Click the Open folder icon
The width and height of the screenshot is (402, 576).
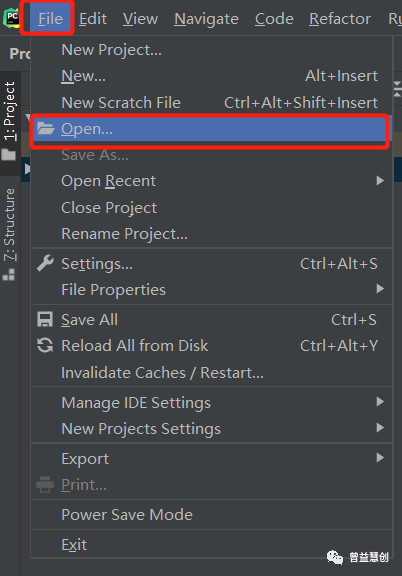(46, 129)
